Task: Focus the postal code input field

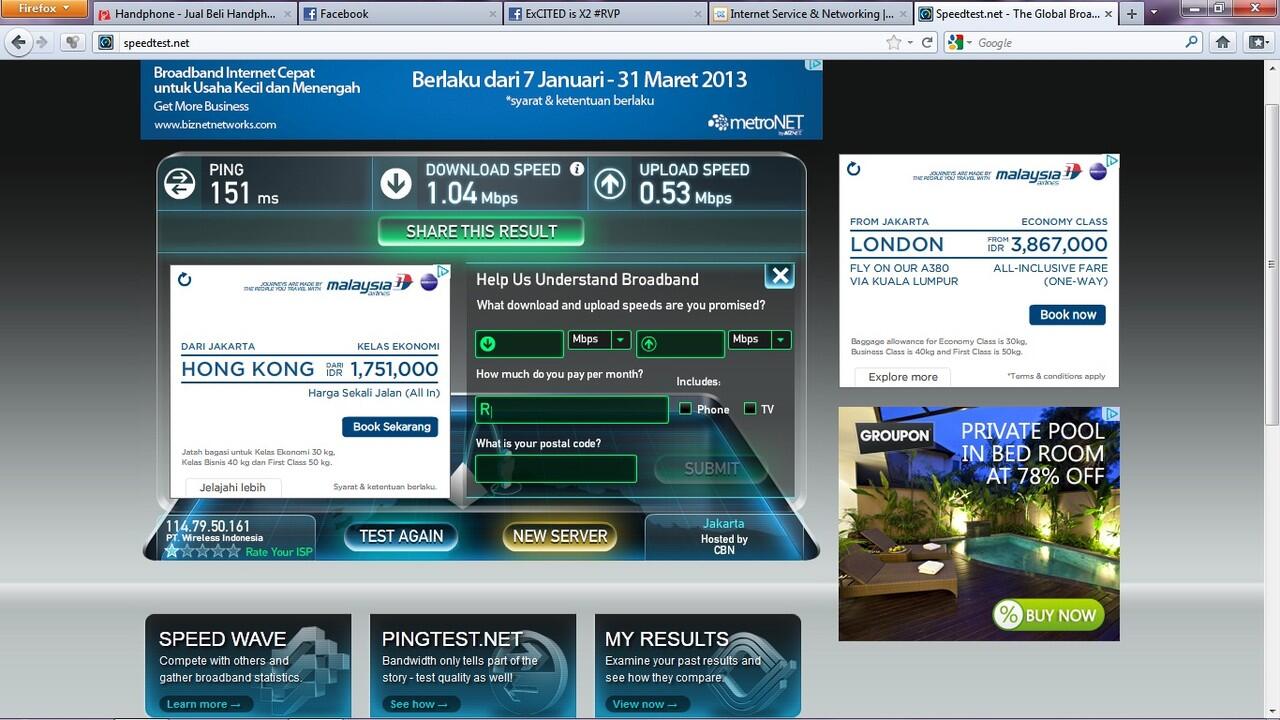Action: coord(556,468)
